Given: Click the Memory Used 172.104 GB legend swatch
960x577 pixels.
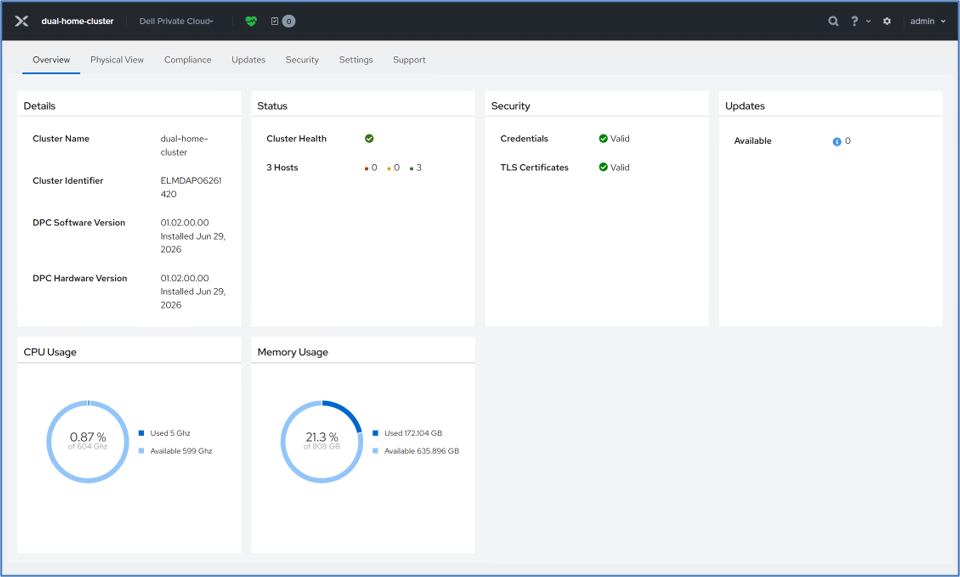Looking at the screenshot, I should [375, 433].
